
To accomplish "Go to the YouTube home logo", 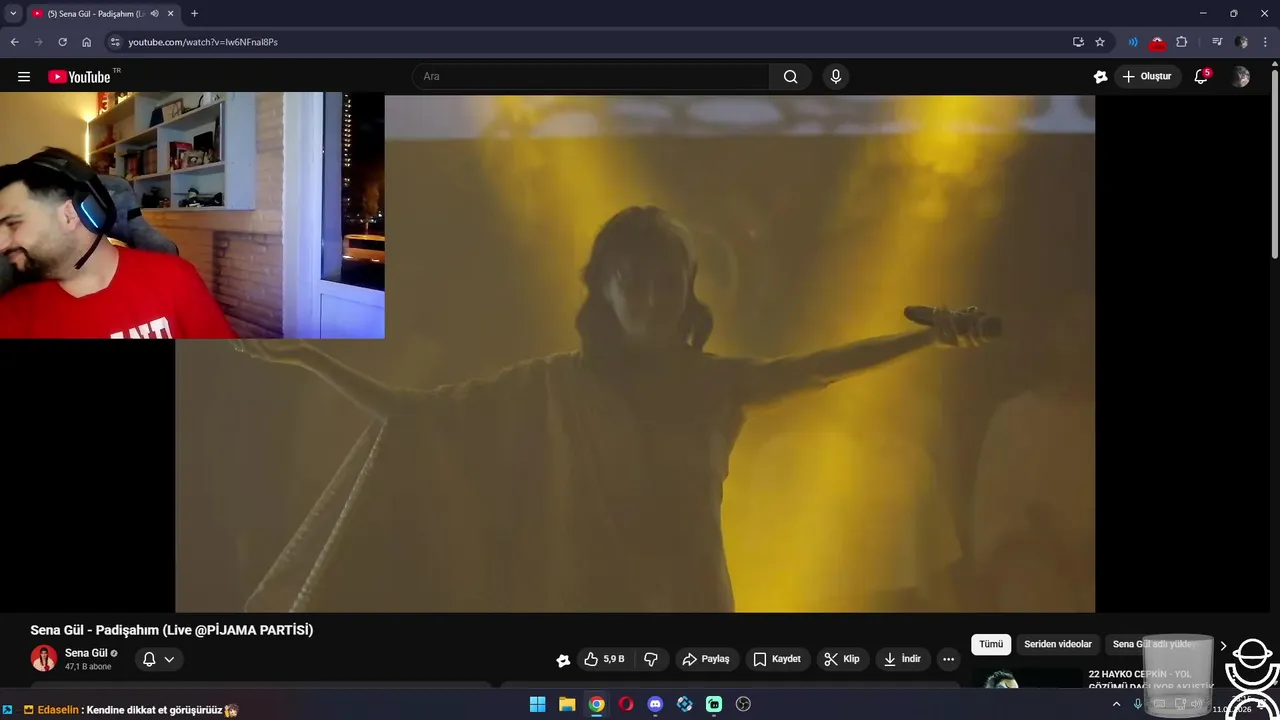I will tap(79, 77).
